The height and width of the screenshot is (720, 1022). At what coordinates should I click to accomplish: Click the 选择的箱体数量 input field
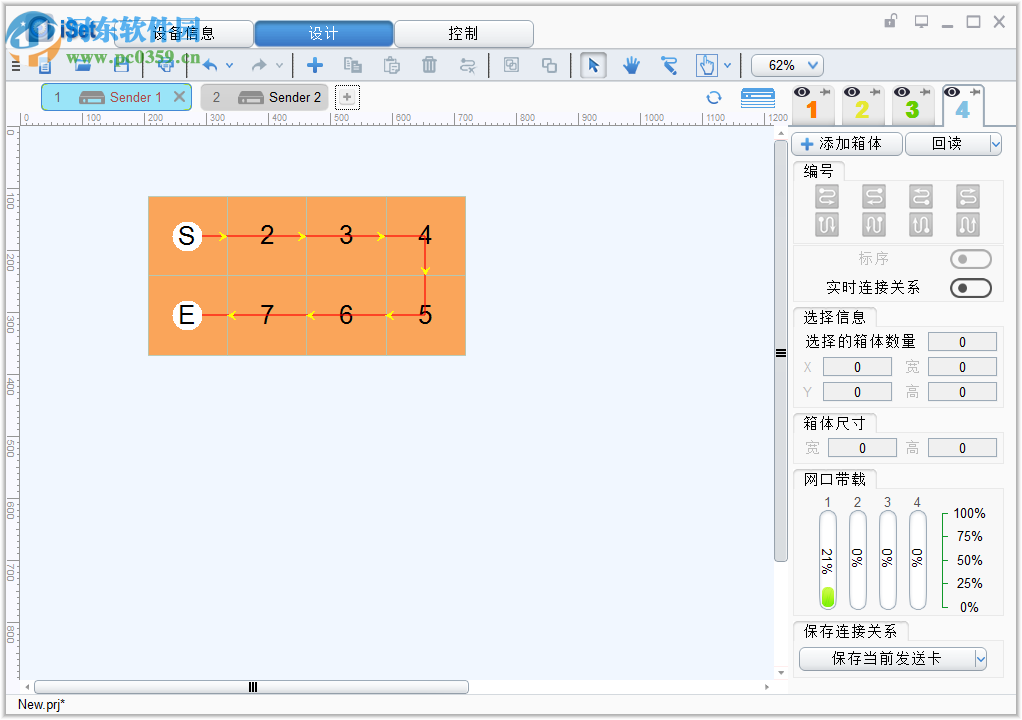[x=961, y=341]
